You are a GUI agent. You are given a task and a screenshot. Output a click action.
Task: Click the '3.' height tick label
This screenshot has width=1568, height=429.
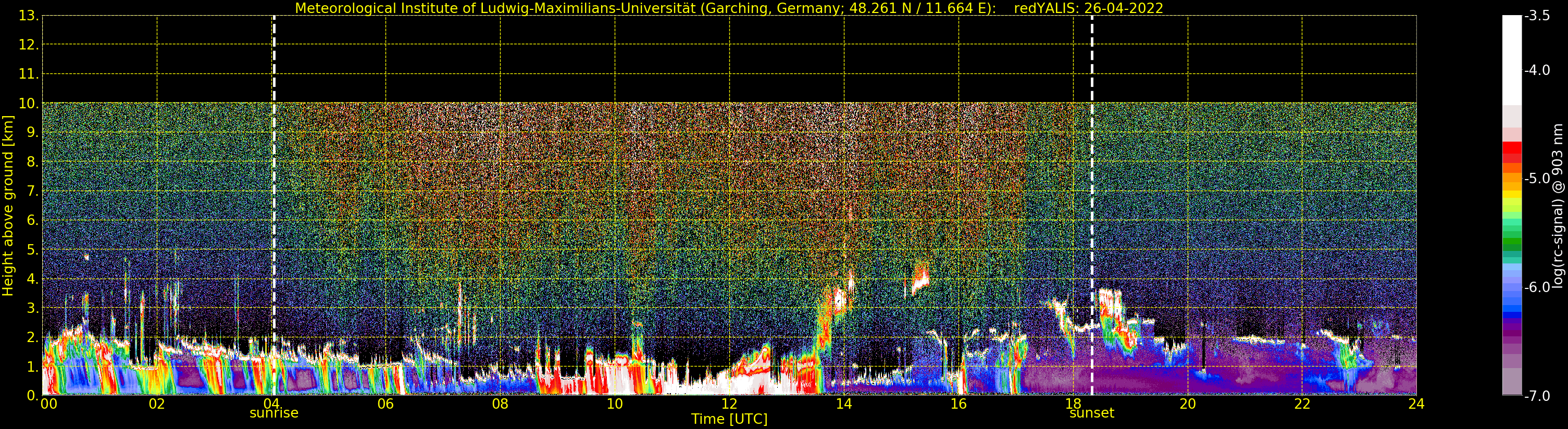(33, 308)
